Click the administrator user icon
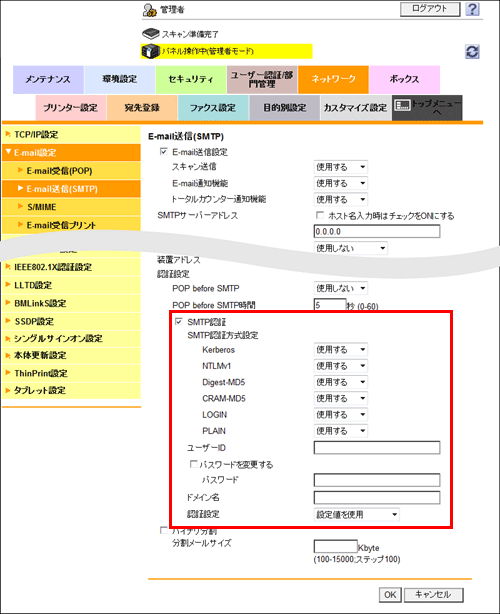The height and width of the screenshot is (614, 500). pos(150,10)
